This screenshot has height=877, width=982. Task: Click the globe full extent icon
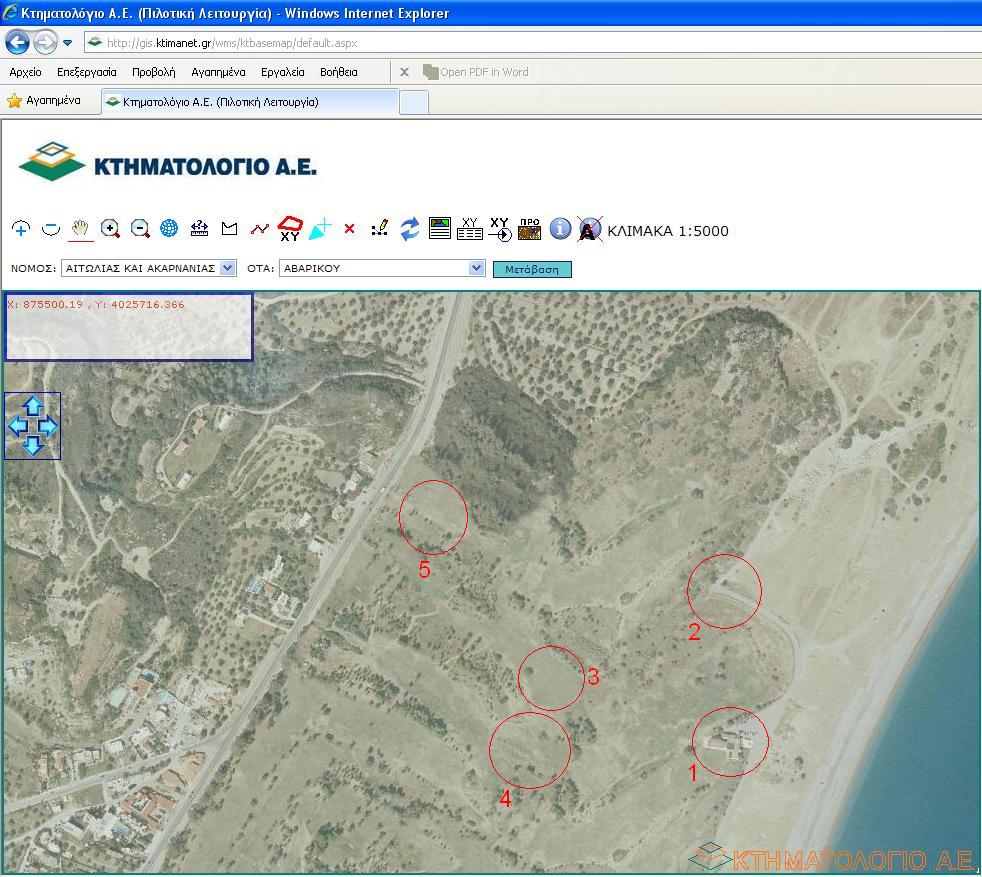coord(170,229)
